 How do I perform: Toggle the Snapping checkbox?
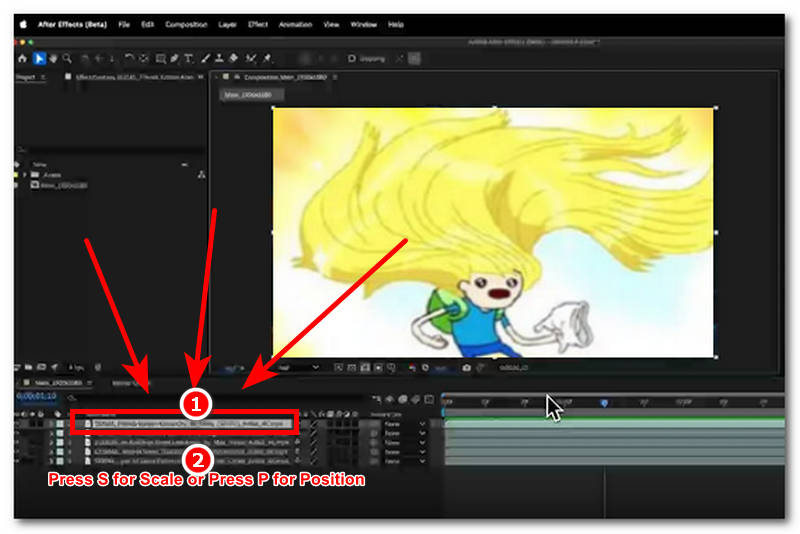pos(352,59)
